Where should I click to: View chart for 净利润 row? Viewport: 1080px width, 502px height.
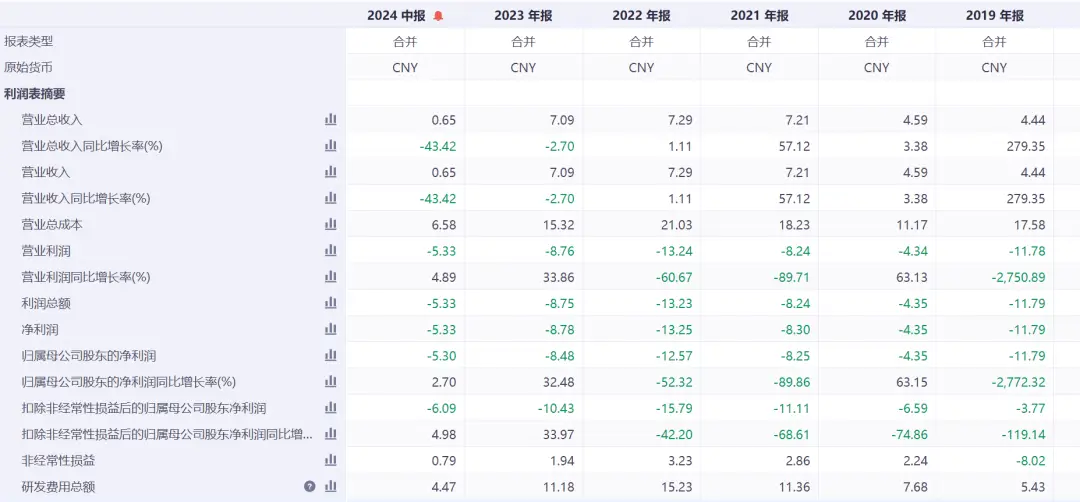(330, 330)
